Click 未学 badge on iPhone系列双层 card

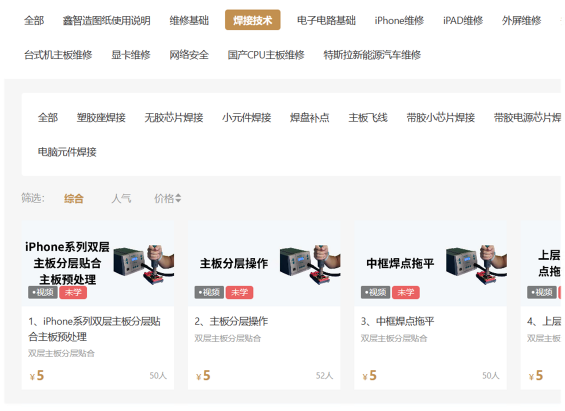73,292
